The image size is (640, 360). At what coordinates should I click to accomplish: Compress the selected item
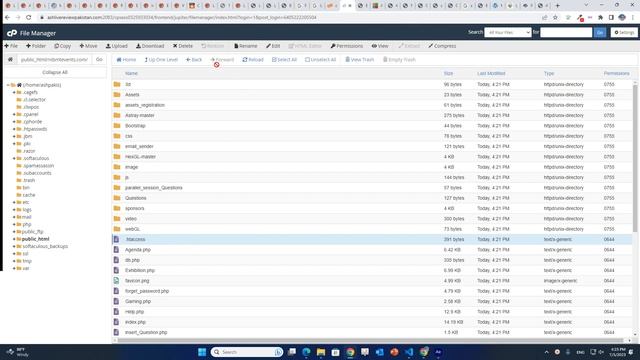[442, 46]
